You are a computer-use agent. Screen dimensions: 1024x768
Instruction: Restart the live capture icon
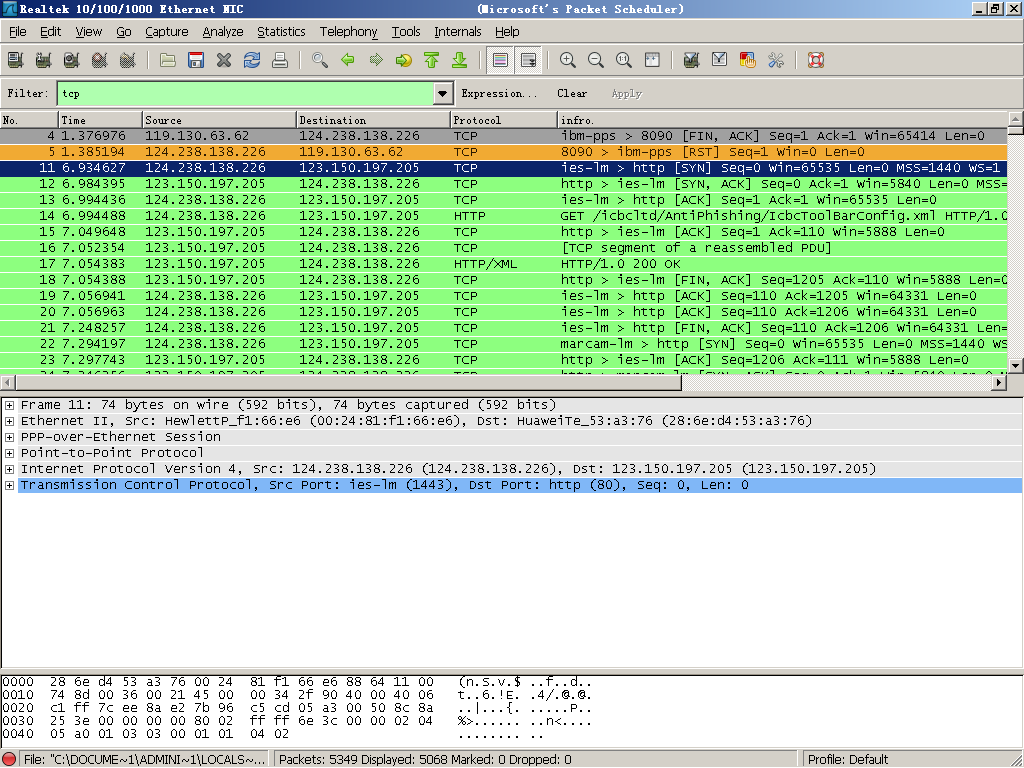[x=127, y=61]
